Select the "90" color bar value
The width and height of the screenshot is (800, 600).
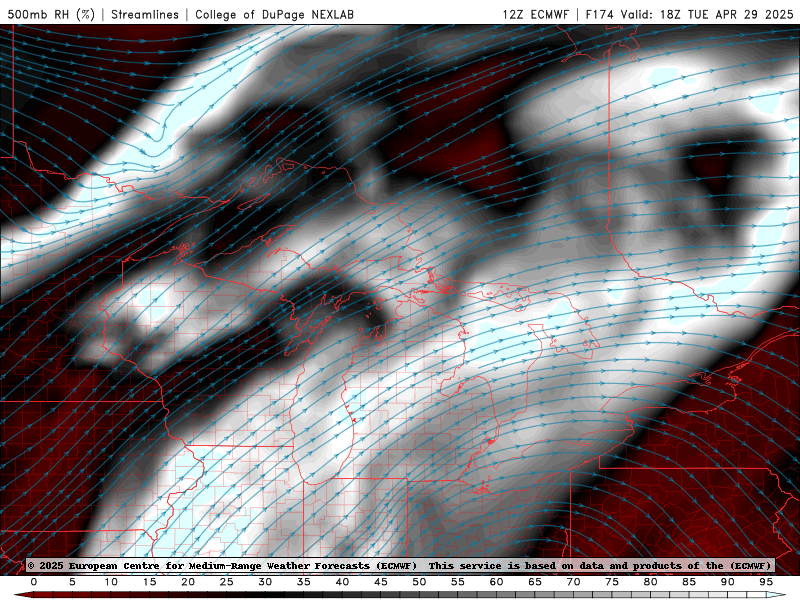(x=728, y=582)
